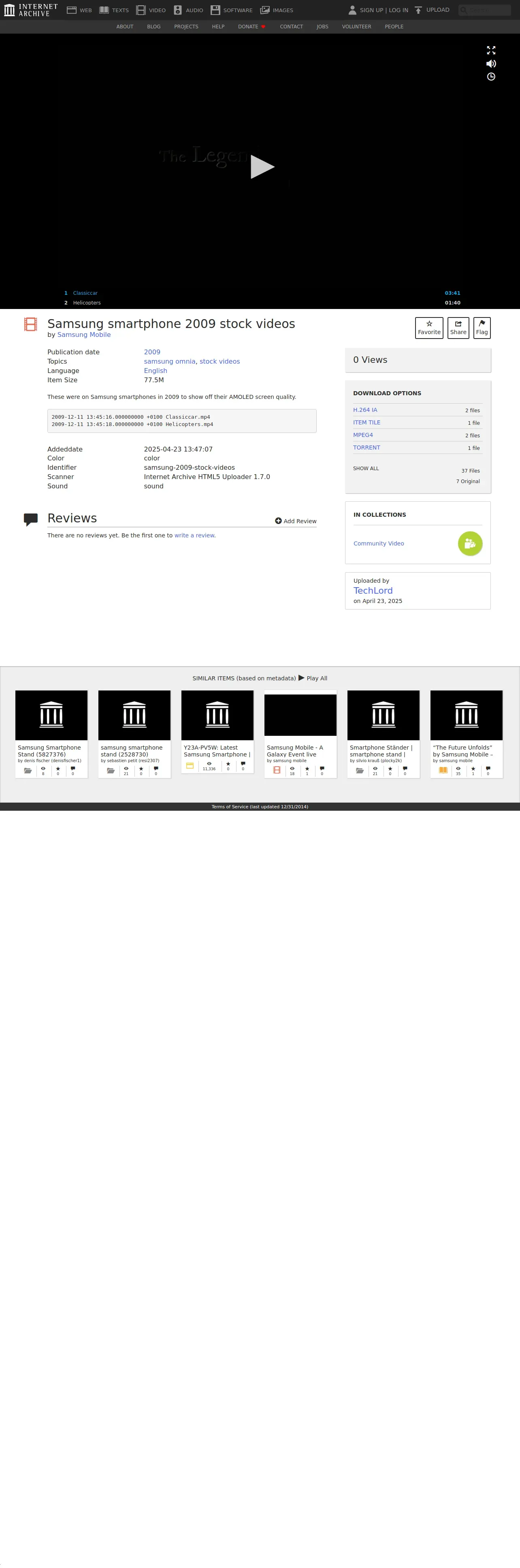Open the Community Video collection link

(379, 543)
